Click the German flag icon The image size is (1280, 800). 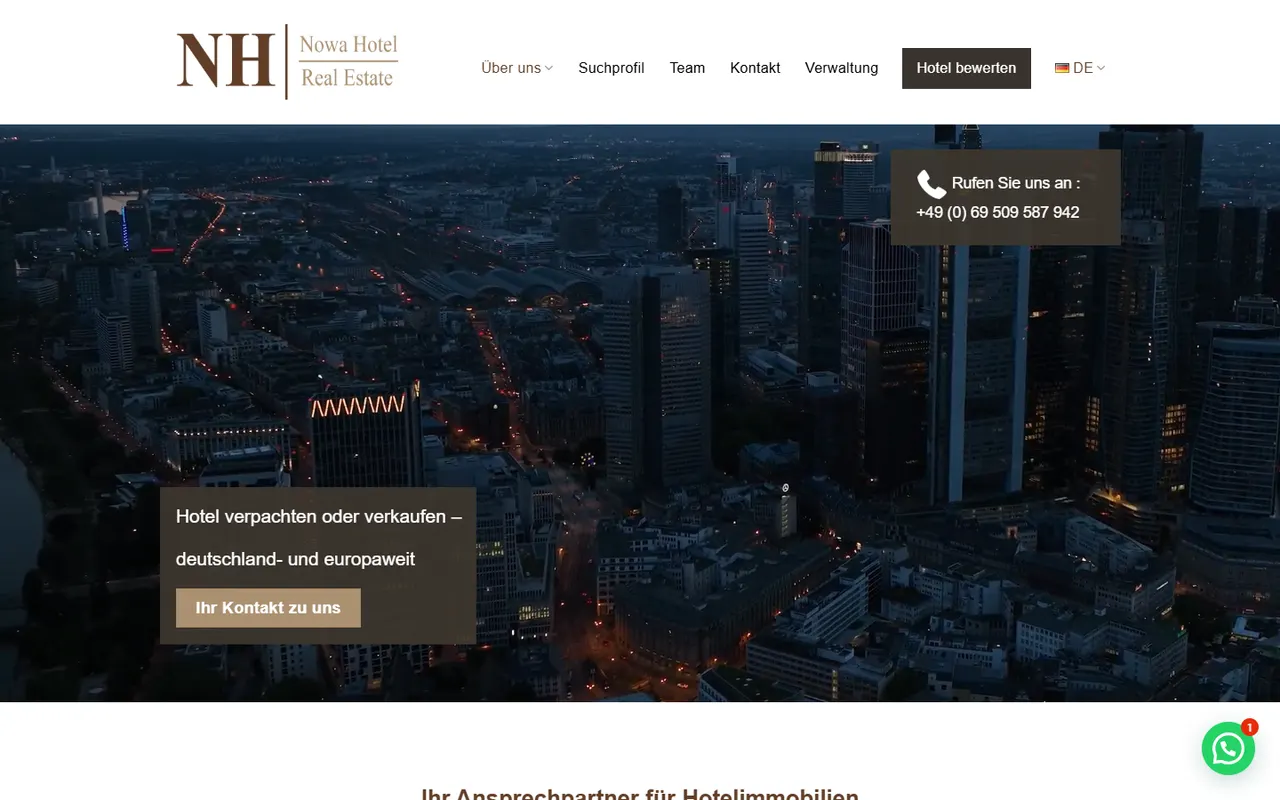[x=1062, y=68]
